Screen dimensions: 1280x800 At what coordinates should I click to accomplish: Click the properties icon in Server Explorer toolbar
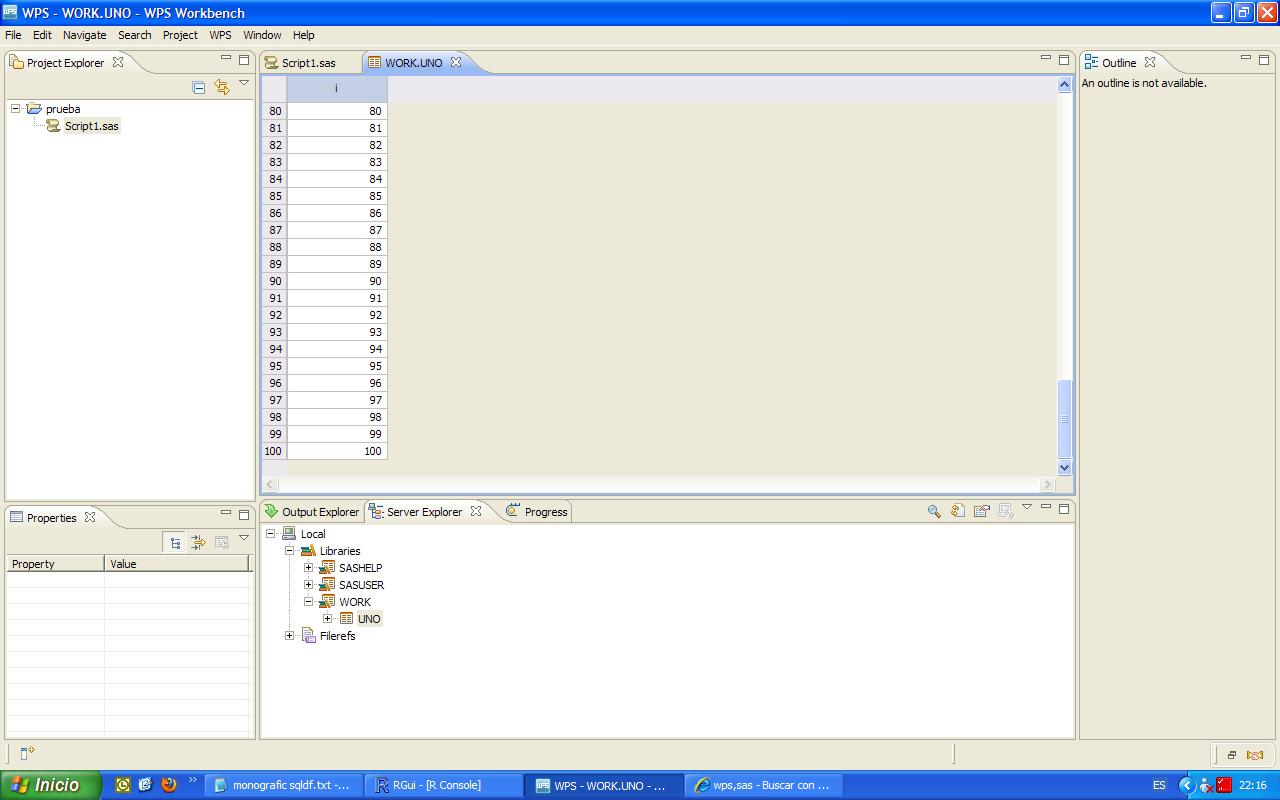pyautogui.click(x=982, y=511)
